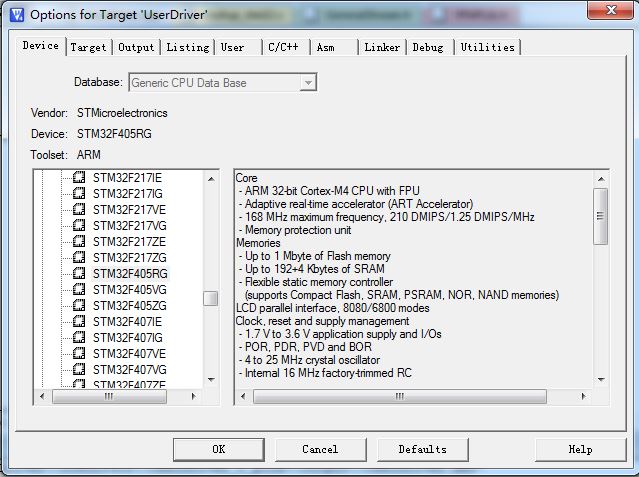The width and height of the screenshot is (639, 477).
Task: Click description pane scroll right arrow
Action: [583, 396]
